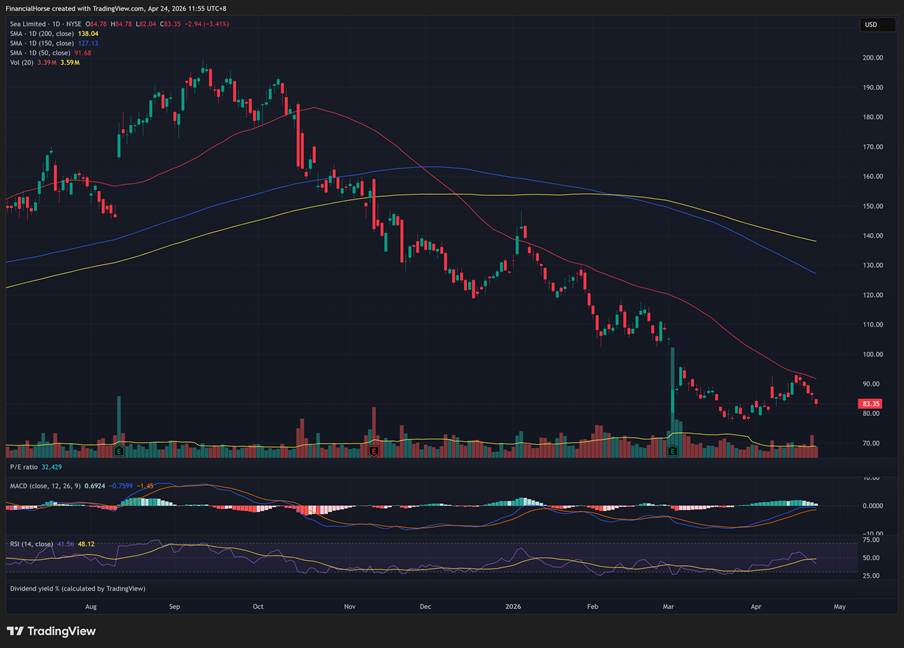The image size is (904, 648).
Task: Click the earnings E marker in November
Action: [373, 452]
